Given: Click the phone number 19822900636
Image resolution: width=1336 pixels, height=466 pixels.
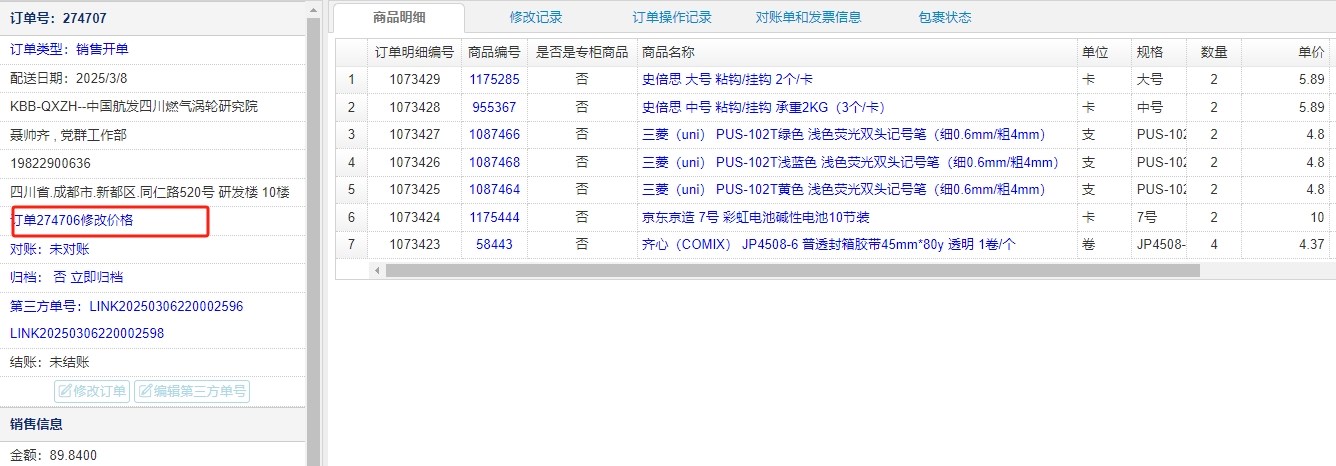Looking at the screenshot, I should [x=50, y=163].
